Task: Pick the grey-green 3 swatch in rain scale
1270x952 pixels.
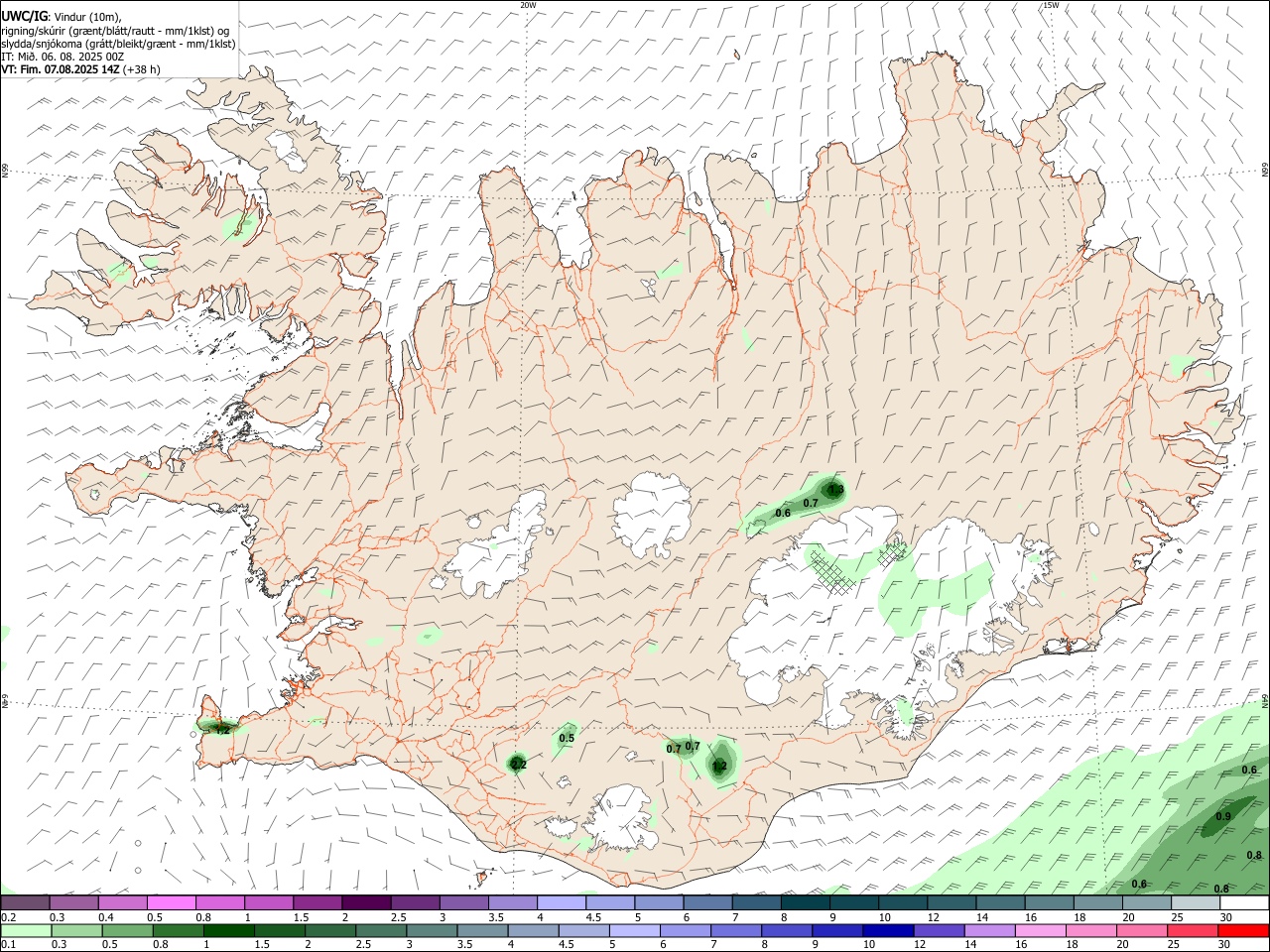Action: (433, 930)
